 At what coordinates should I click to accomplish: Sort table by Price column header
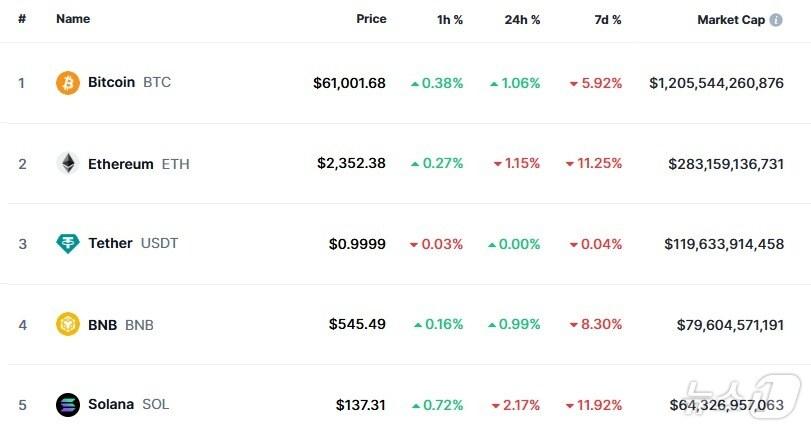click(370, 20)
